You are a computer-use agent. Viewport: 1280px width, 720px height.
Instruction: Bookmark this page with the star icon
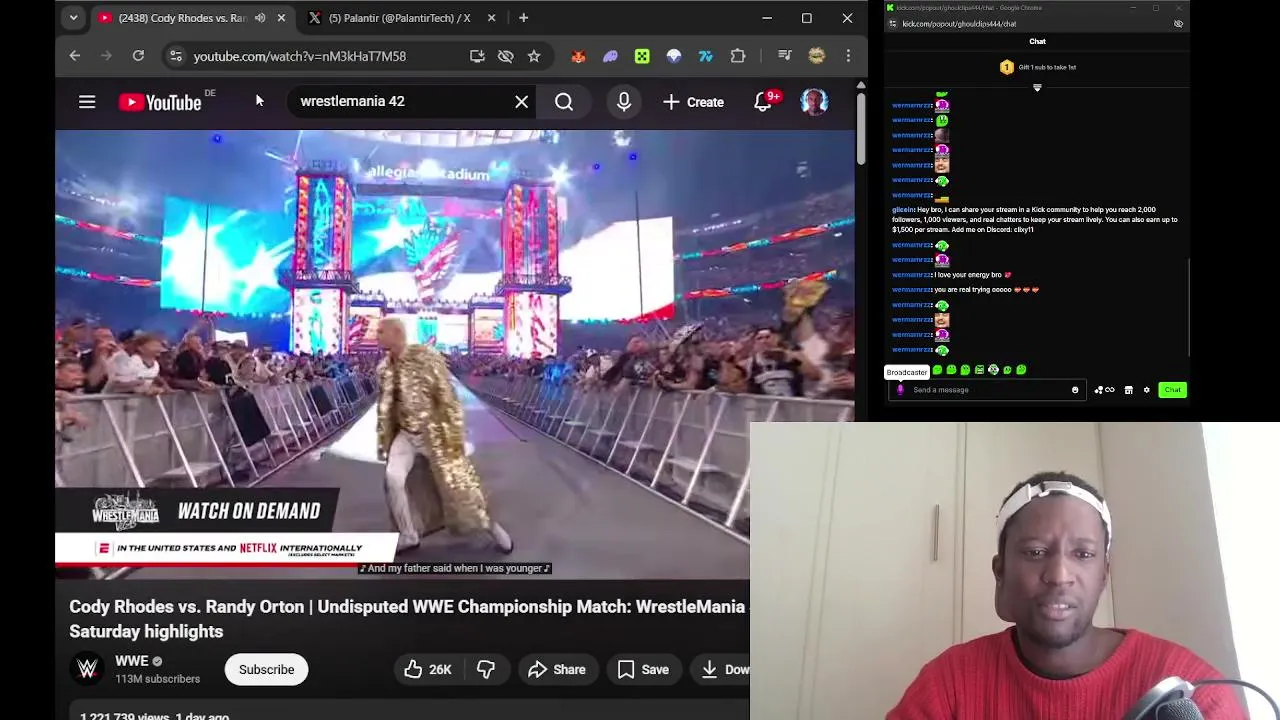[x=534, y=56]
